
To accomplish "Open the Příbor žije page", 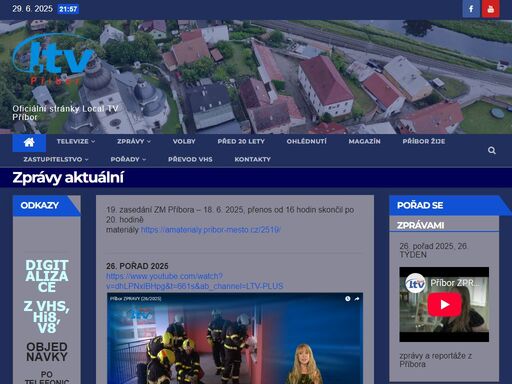I will pyautogui.click(x=424, y=141).
